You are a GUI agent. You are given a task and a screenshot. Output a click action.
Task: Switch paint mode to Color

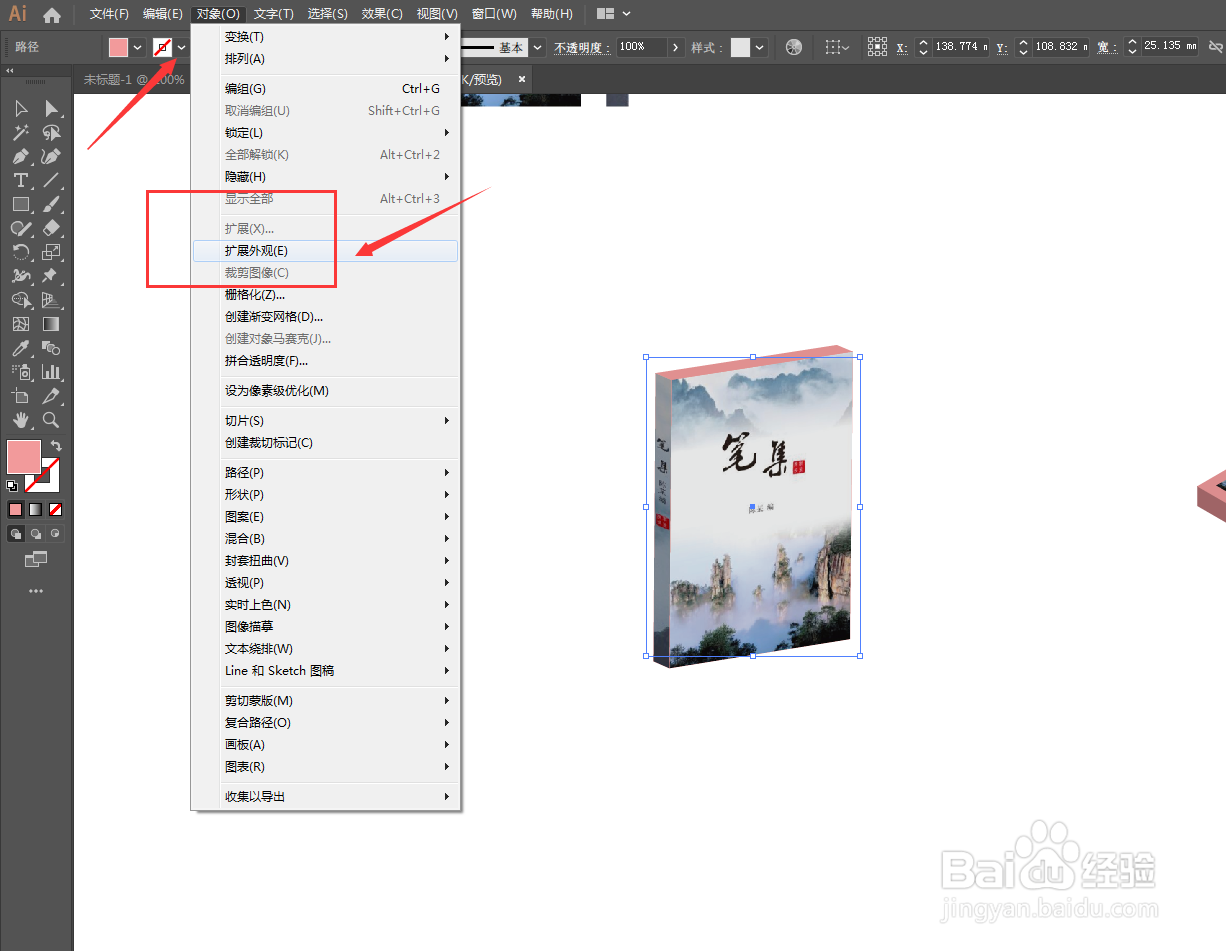point(16,509)
